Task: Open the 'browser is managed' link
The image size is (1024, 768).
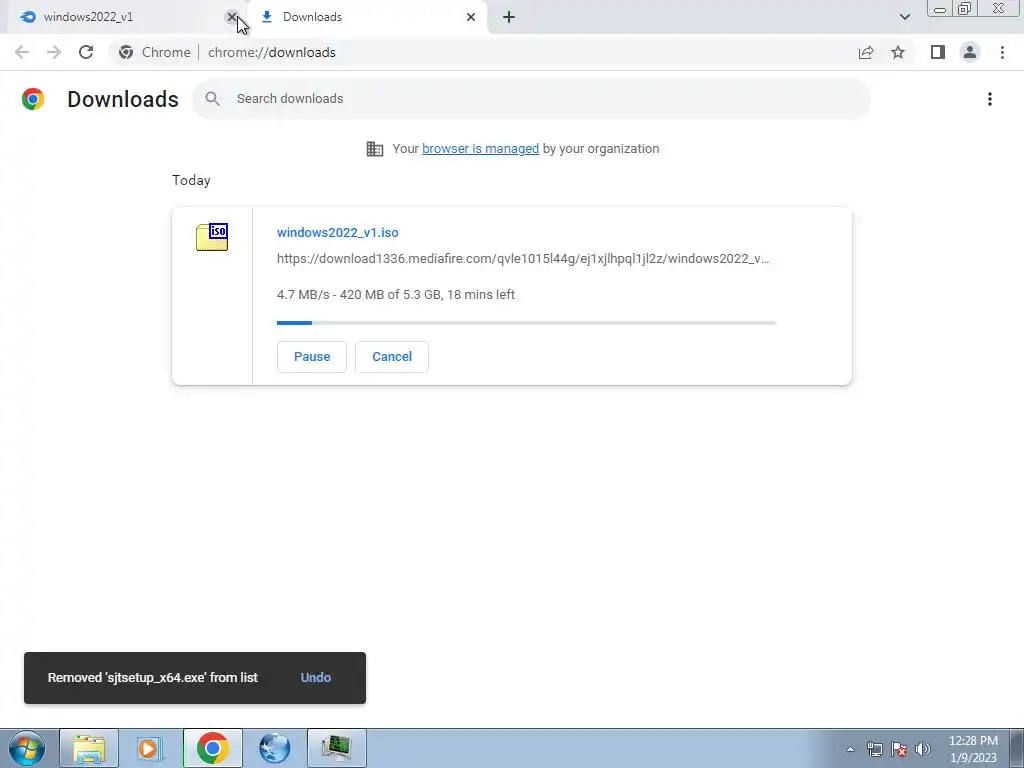Action: point(481,149)
